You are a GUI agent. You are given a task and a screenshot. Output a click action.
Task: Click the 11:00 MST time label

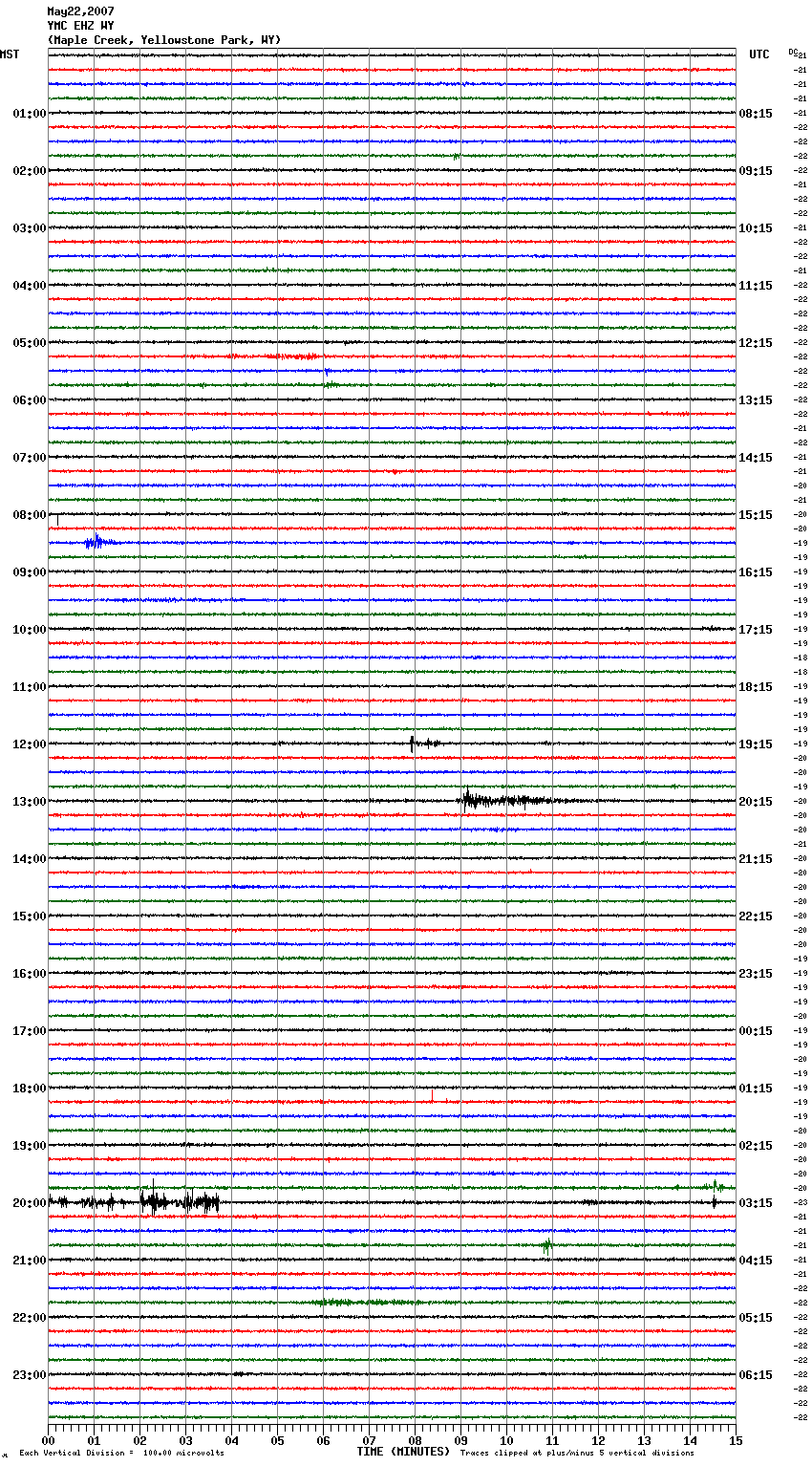coord(30,687)
